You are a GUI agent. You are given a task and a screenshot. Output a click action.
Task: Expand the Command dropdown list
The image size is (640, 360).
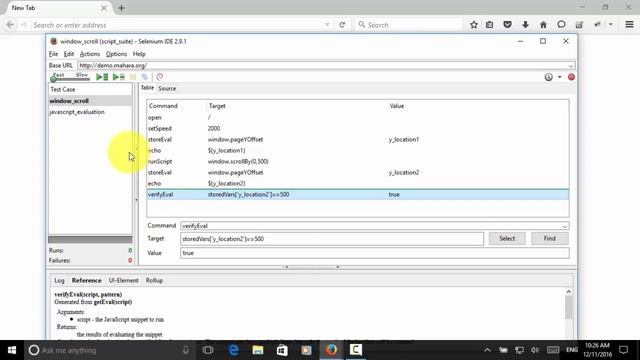[x=564, y=226]
